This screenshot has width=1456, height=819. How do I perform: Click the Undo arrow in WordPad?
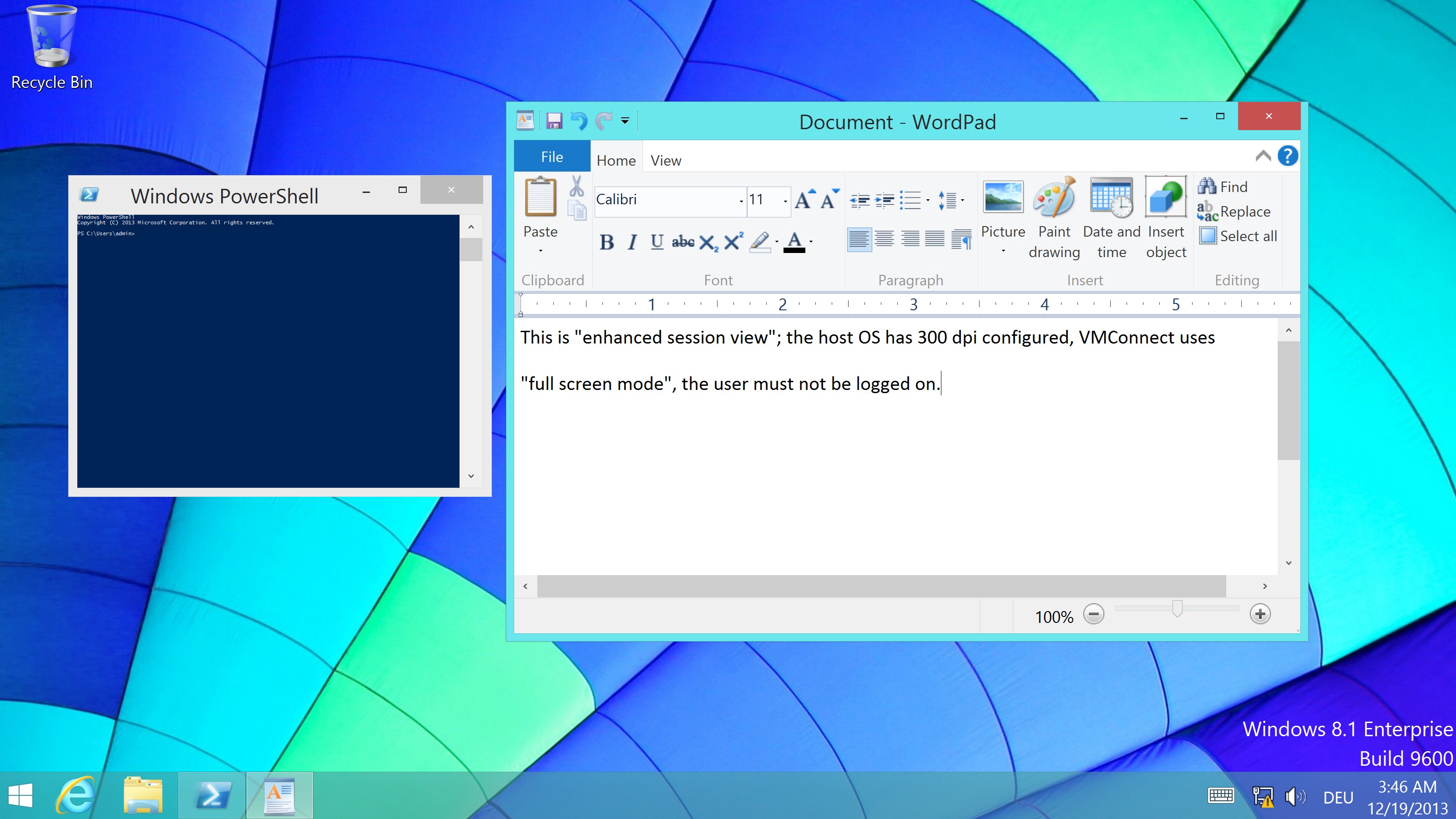[x=579, y=121]
